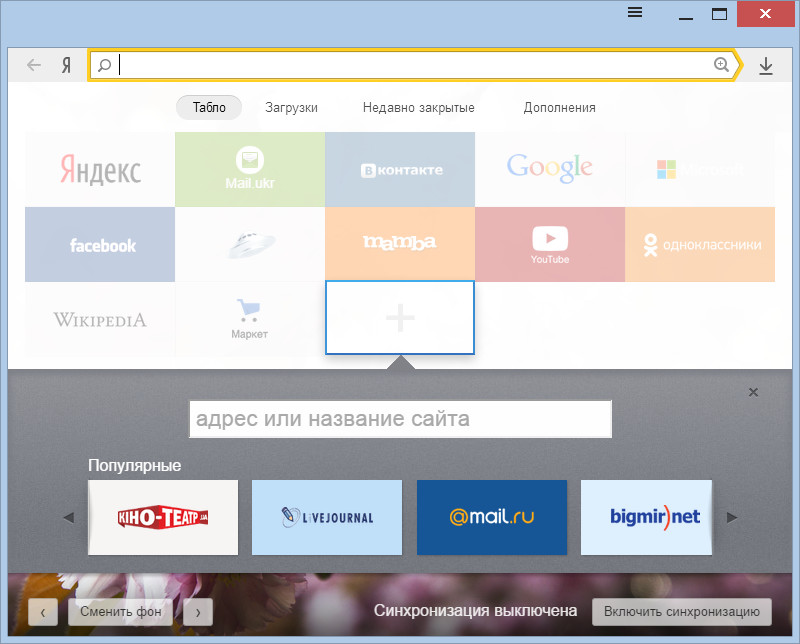Image resolution: width=800 pixels, height=644 pixels.
Task: Open the YouTube tile
Action: pyautogui.click(x=550, y=244)
